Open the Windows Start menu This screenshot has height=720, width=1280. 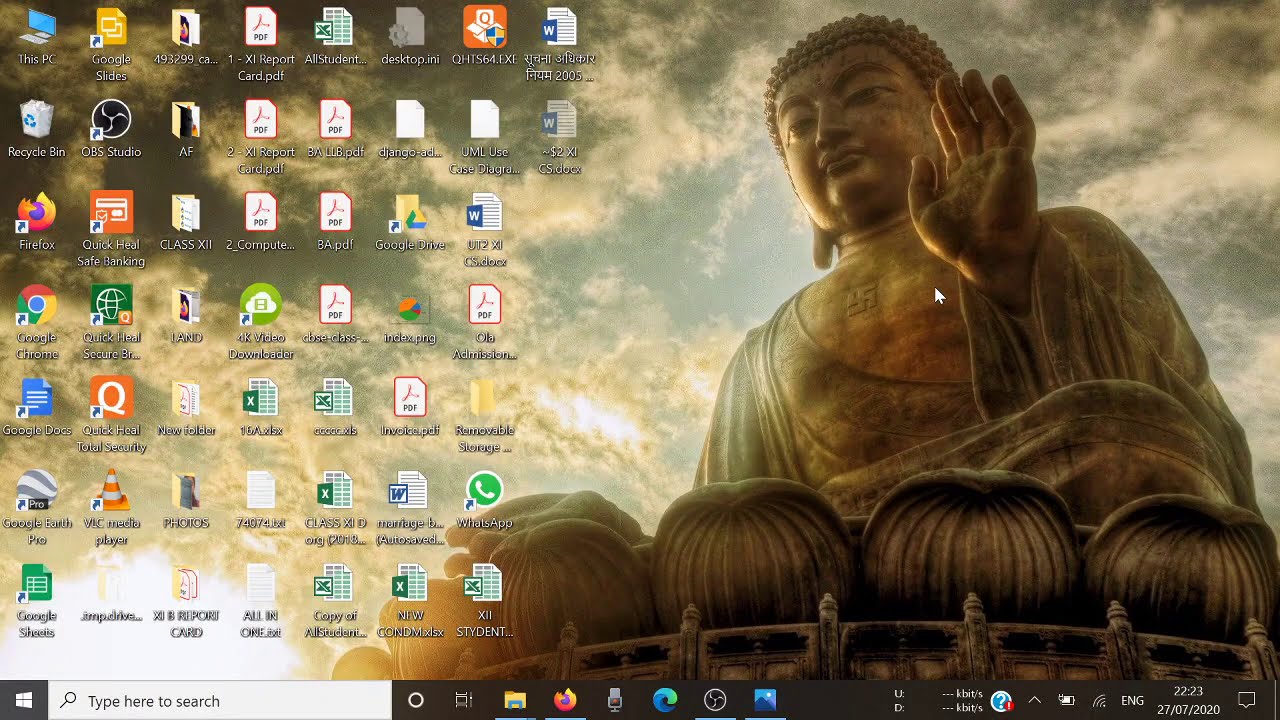[x=24, y=700]
